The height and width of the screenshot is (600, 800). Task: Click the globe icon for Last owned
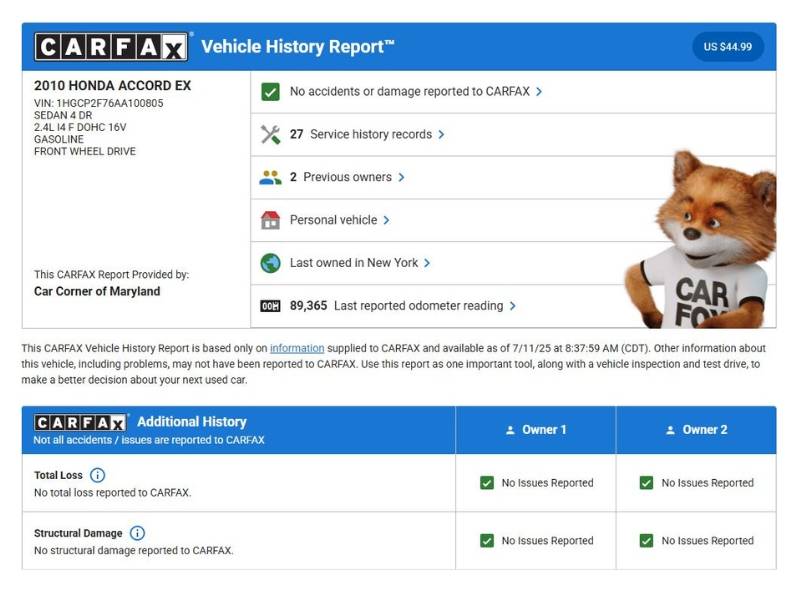[x=270, y=263]
